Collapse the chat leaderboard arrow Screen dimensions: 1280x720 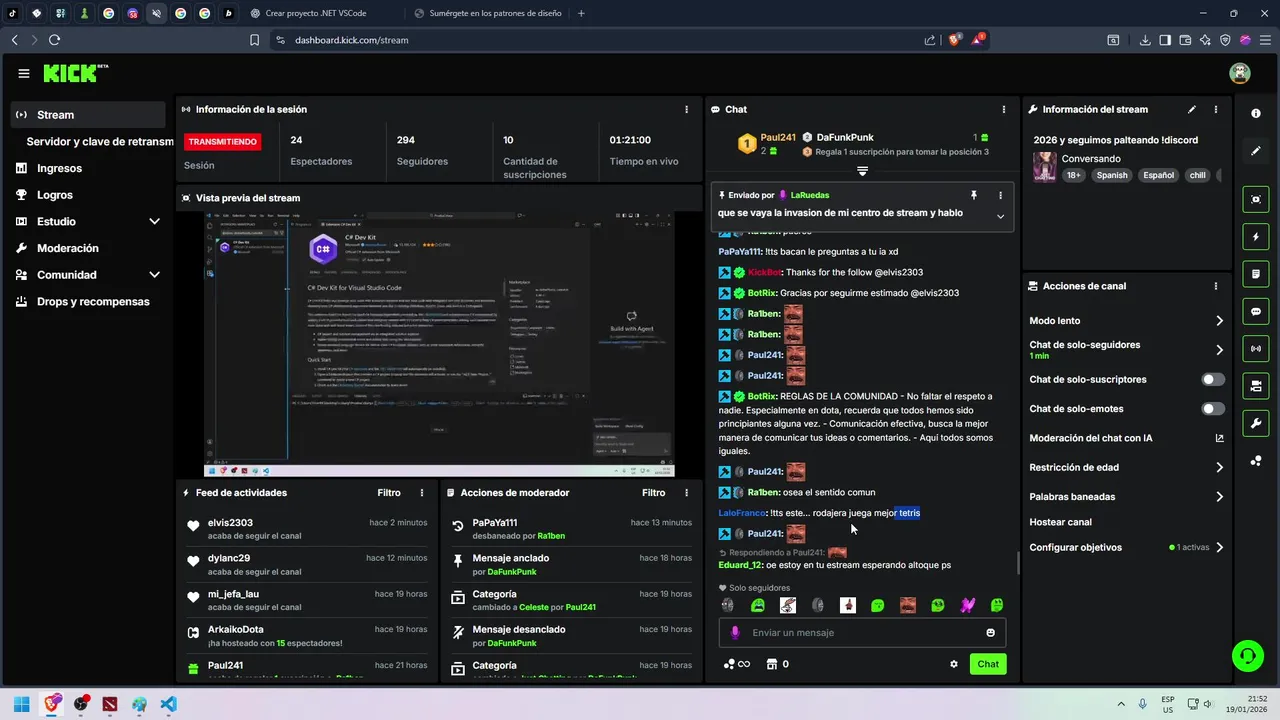point(862,171)
